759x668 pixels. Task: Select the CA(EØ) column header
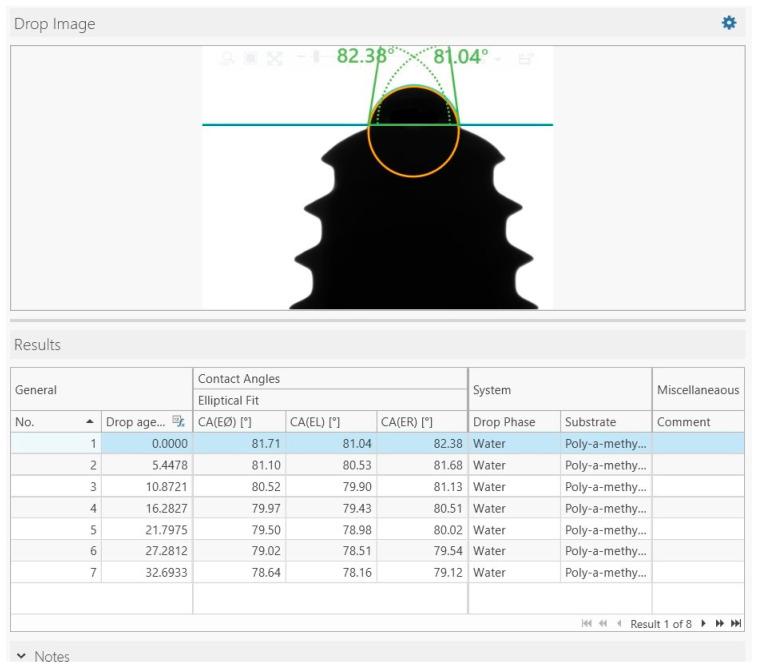pos(239,423)
